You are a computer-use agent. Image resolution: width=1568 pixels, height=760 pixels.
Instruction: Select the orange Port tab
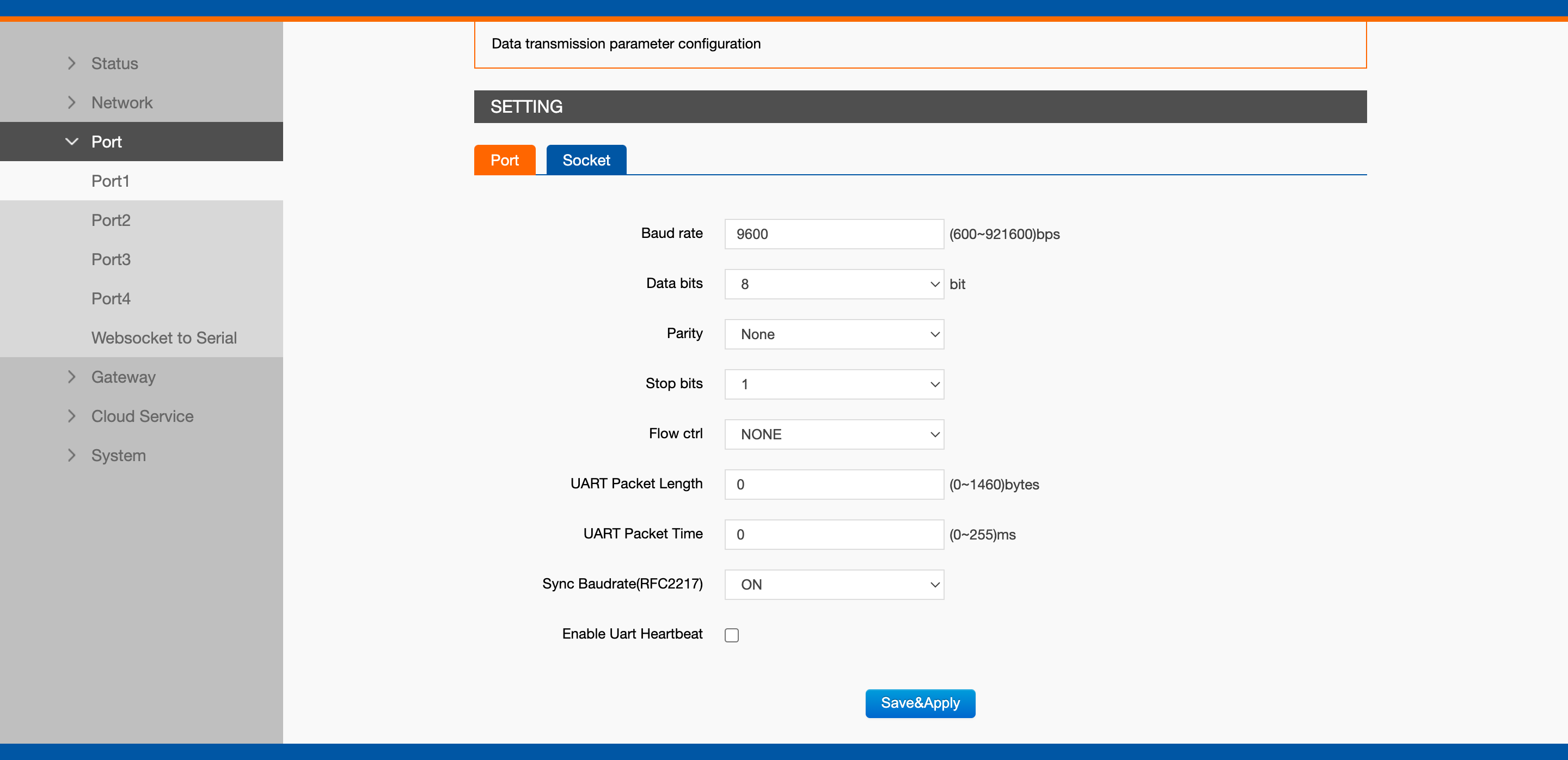(x=504, y=160)
